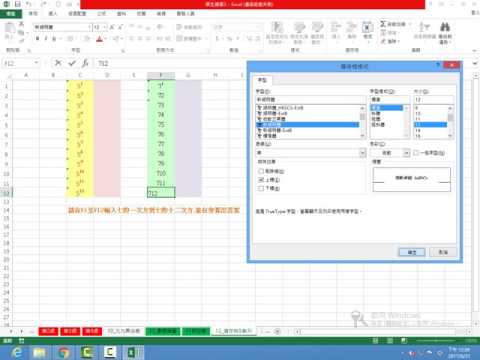Viewport: 480px width, 360px height.
Task: Click the worksheet vertical scrollbar
Action: click(x=475, y=199)
